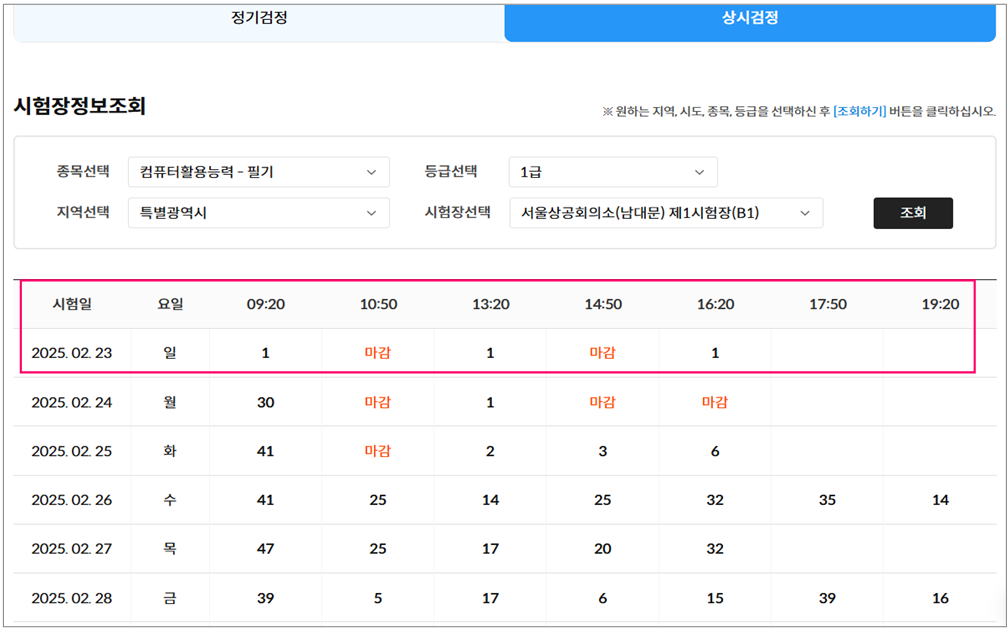Select the 2025. 02. 25 date cell
The width and height of the screenshot is (1008, 630).
click(72, 451)
